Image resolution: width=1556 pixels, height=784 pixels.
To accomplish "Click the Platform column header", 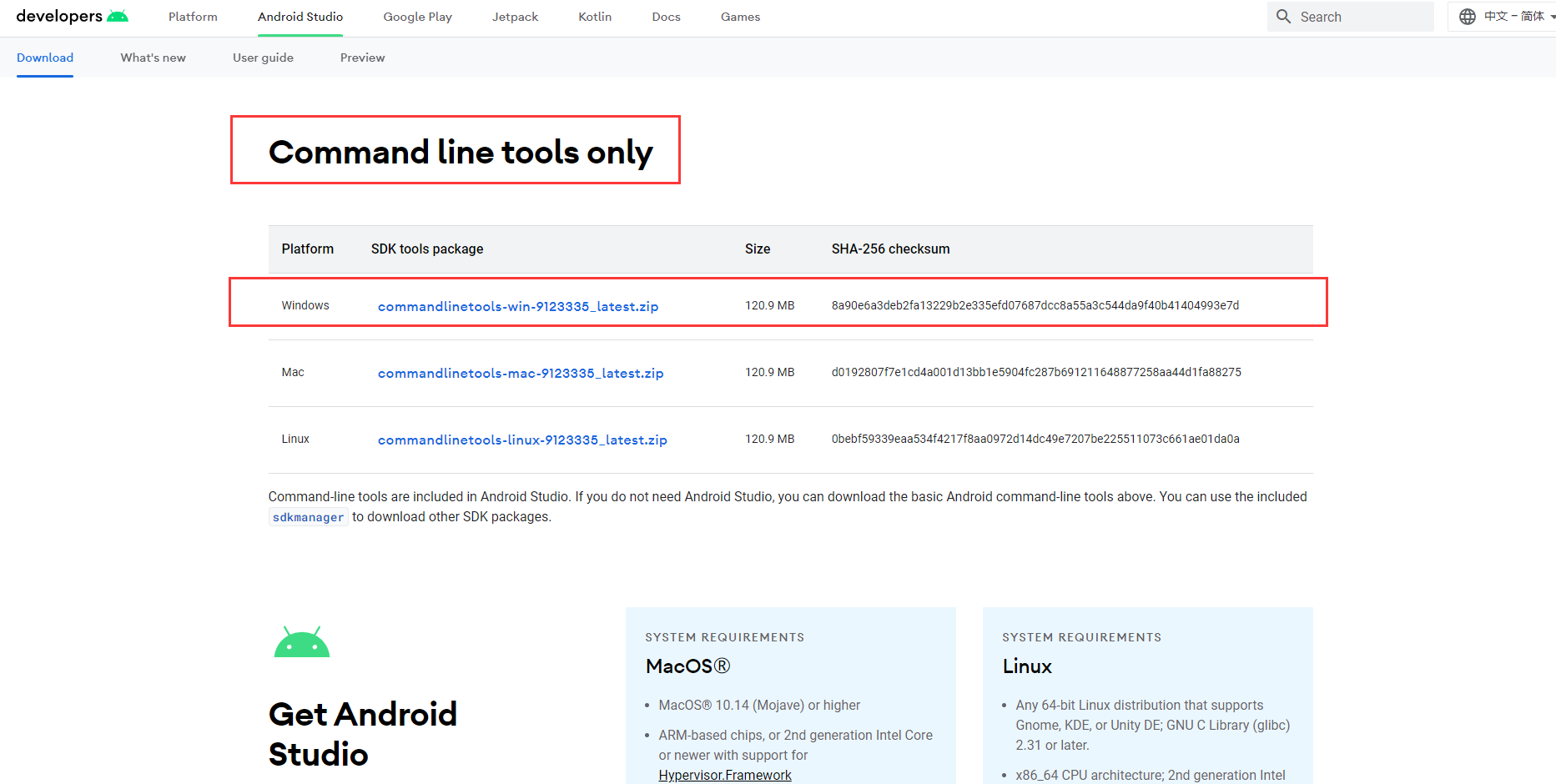I will 307,249.
